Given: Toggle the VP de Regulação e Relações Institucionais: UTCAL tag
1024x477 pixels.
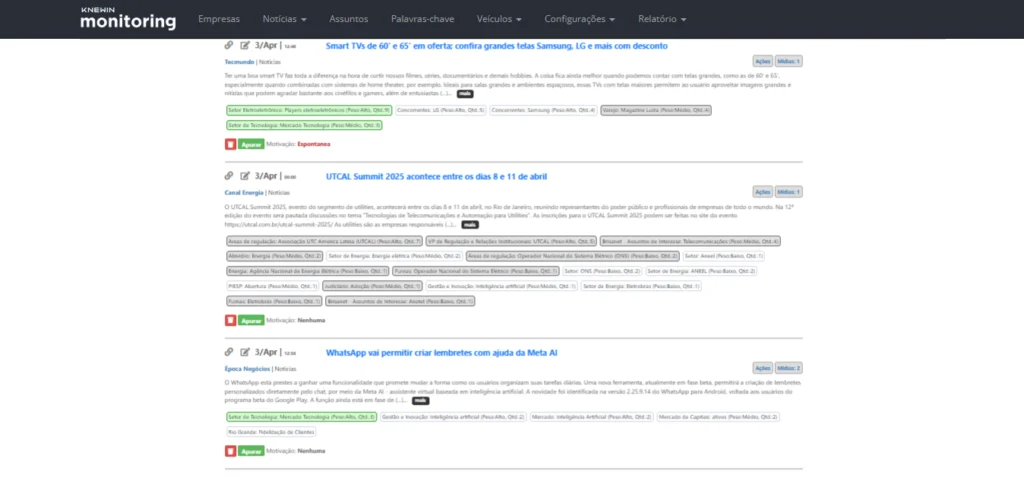Looking at the screenshot, I should [x=511, y=241].
